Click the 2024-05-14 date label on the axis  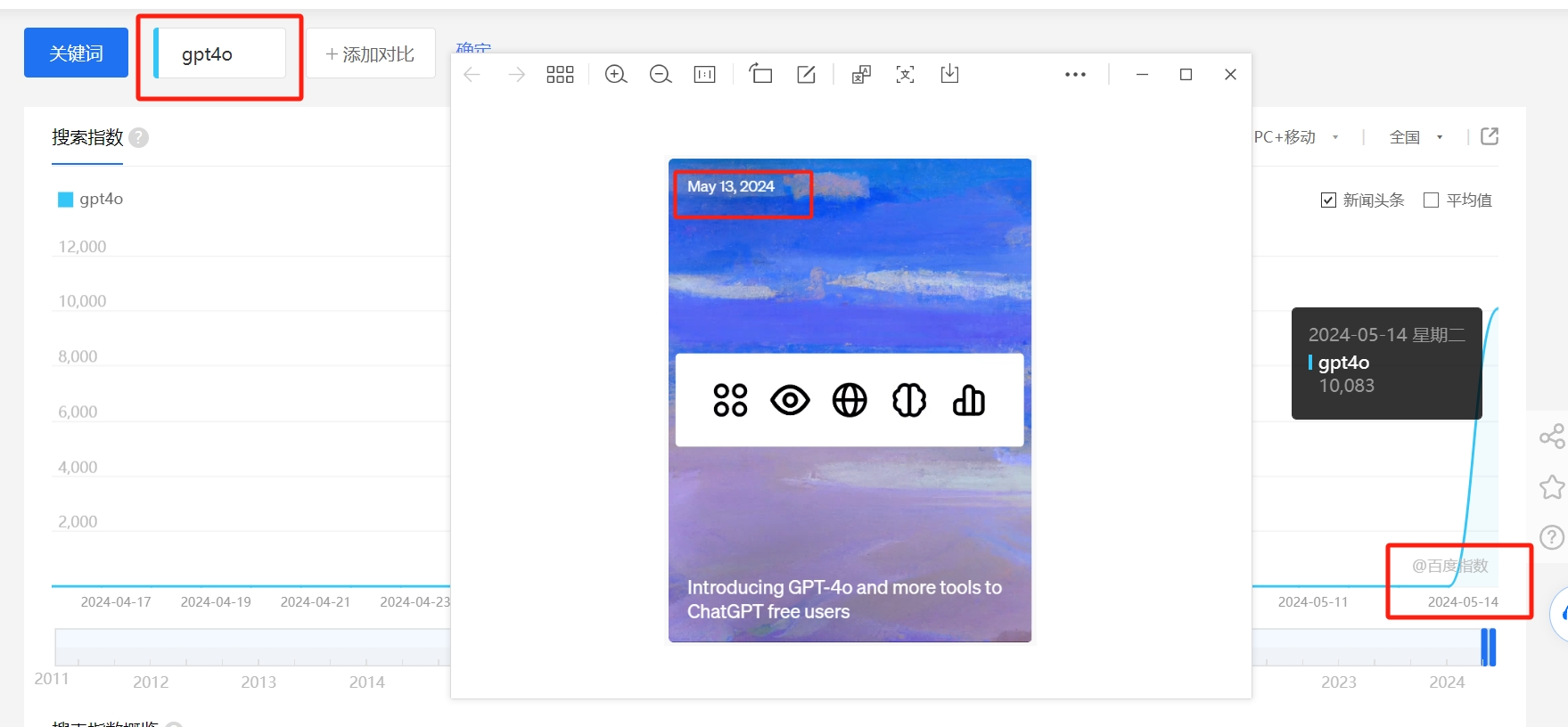1463,602
